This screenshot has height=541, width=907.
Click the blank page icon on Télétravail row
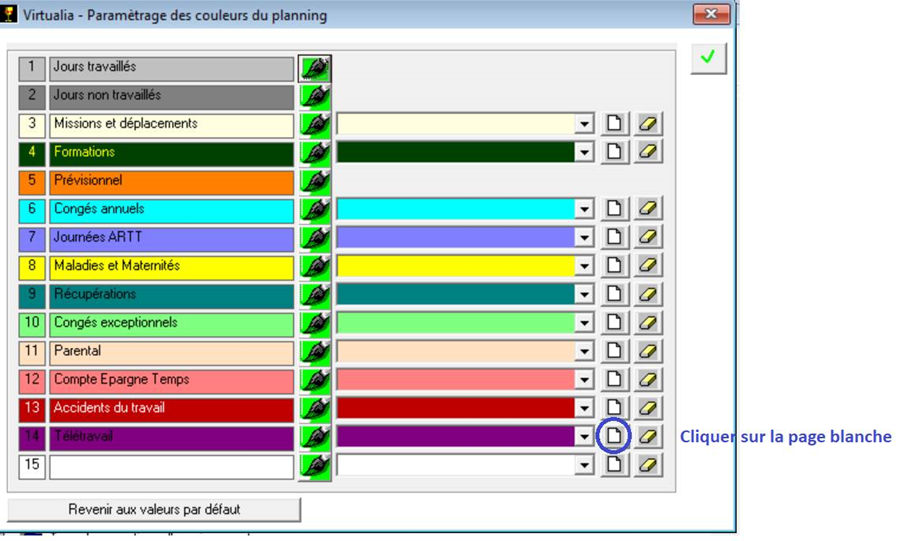614,437
